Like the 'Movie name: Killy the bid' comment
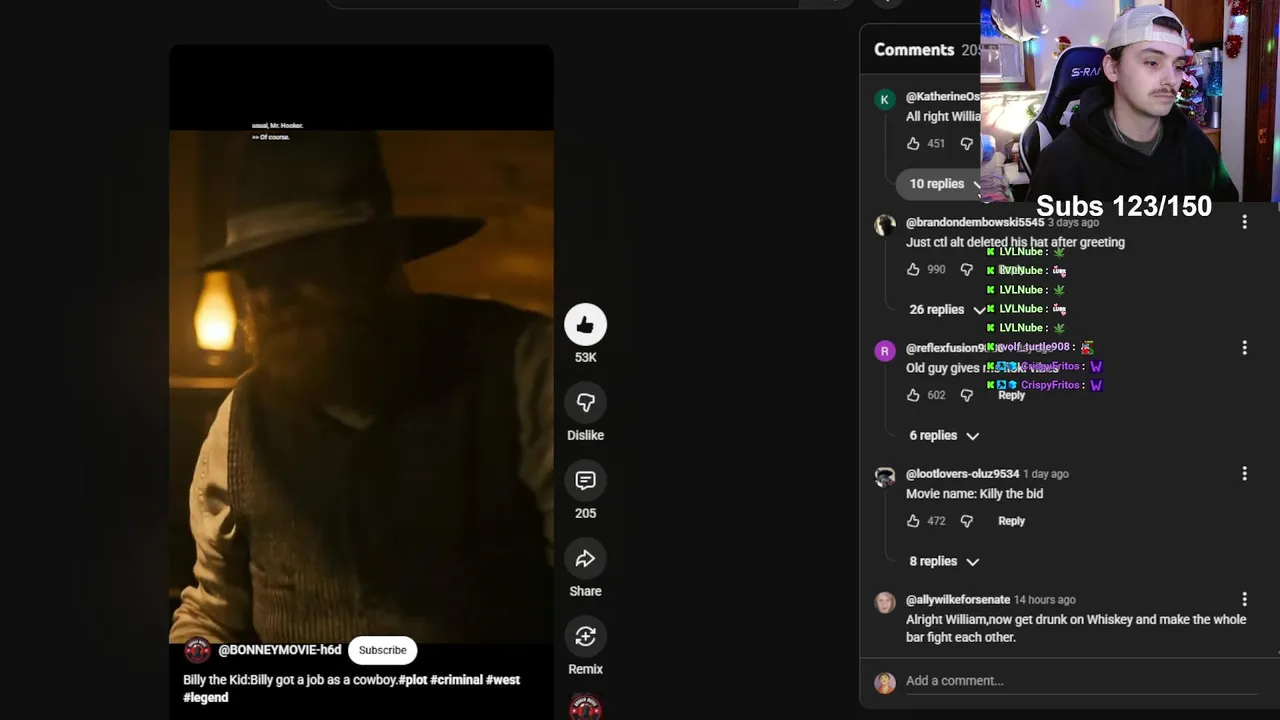The width and height of the screenshot is (1280, 720). pyautogui.click(x=913, y=521)
